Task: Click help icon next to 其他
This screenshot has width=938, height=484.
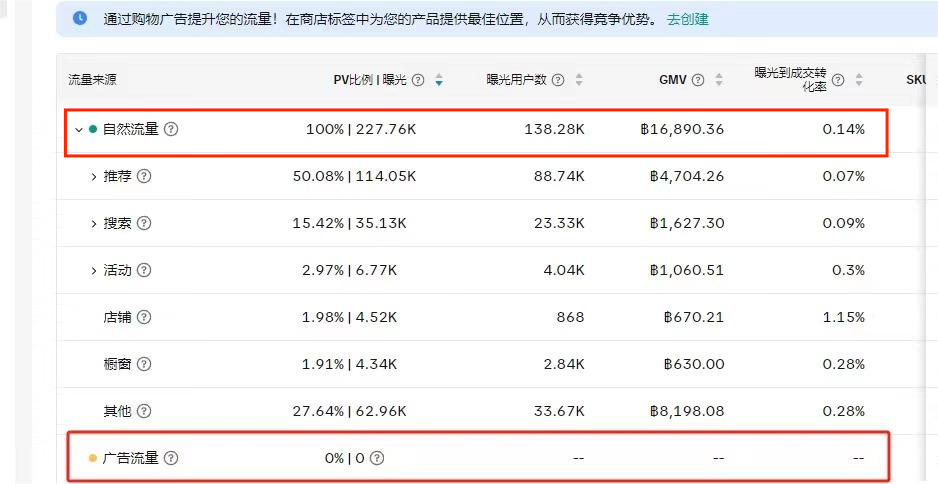Action: pyautogui.click(x=144, y=411)
